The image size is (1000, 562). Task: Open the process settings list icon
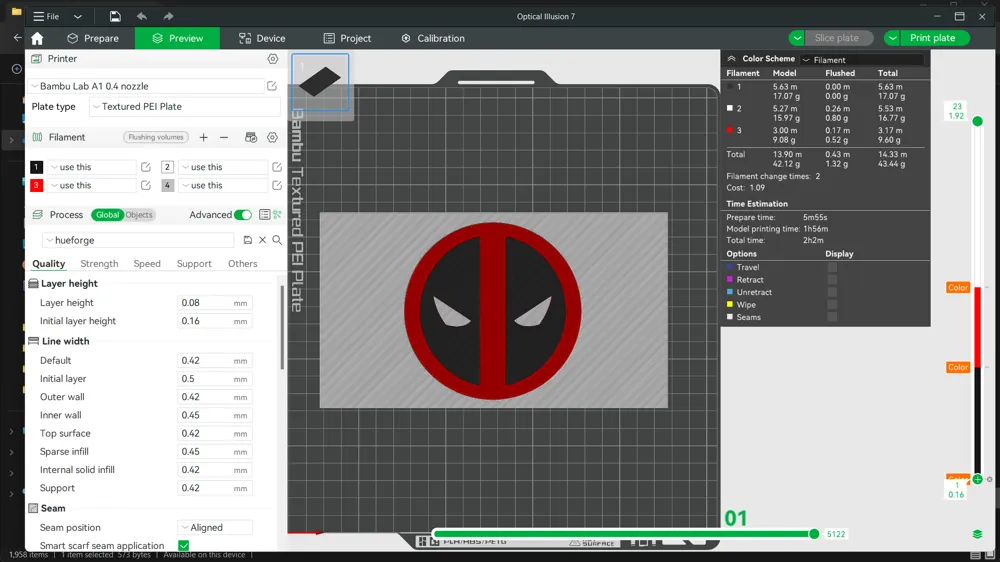(x=264, y=215)
